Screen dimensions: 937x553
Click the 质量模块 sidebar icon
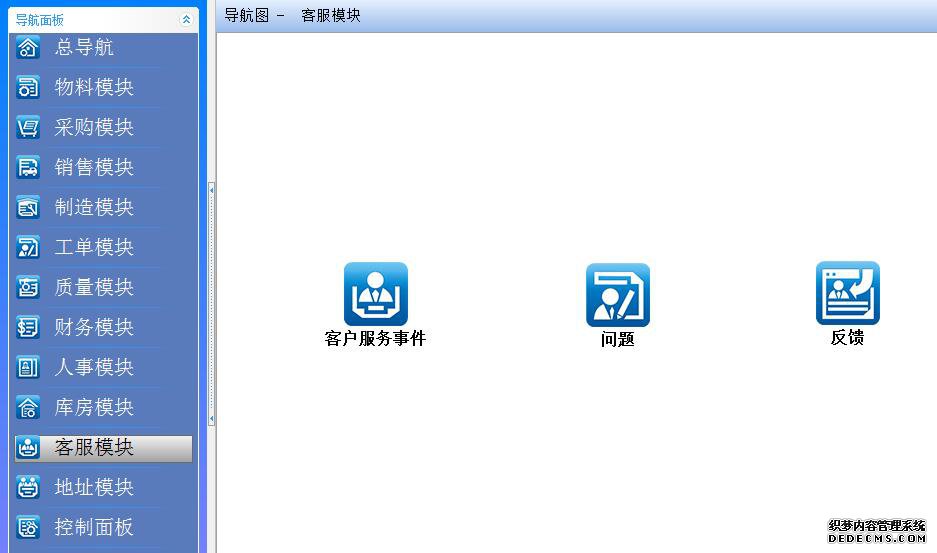coord(27,288)
